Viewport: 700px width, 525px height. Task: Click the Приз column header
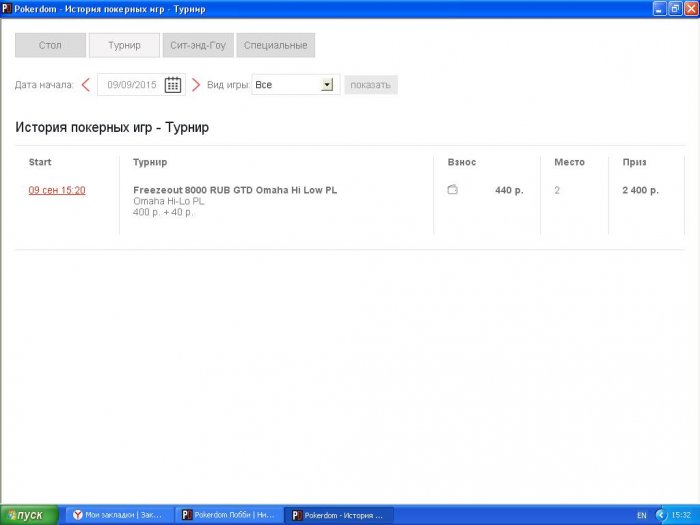634,162
